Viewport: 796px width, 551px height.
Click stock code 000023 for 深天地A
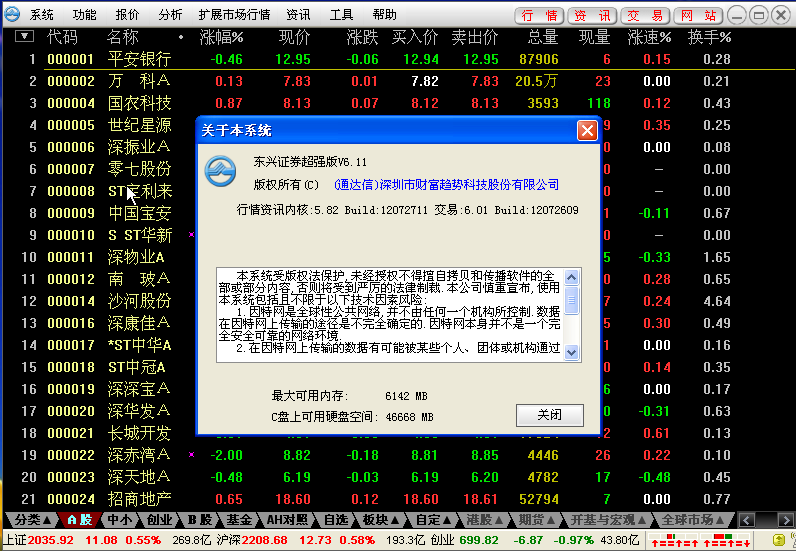[71, 477]
